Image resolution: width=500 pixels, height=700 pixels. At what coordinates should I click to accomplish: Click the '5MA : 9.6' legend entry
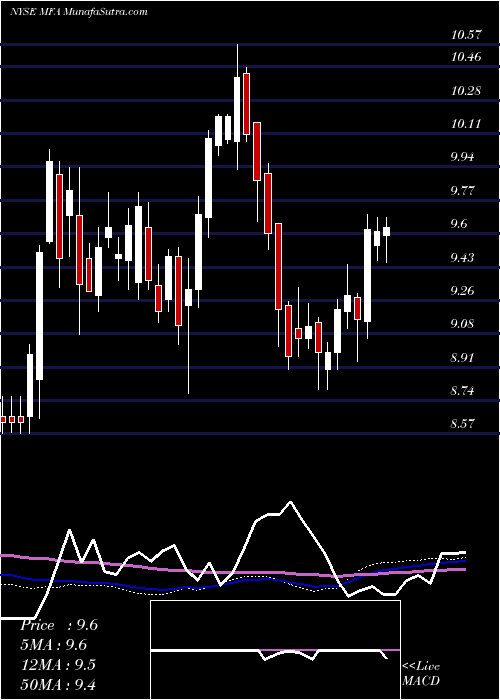[54, 645]
